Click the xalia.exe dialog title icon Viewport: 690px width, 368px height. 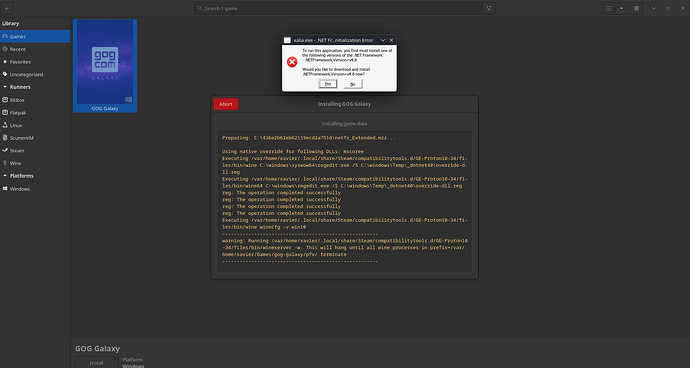(287, 40)
